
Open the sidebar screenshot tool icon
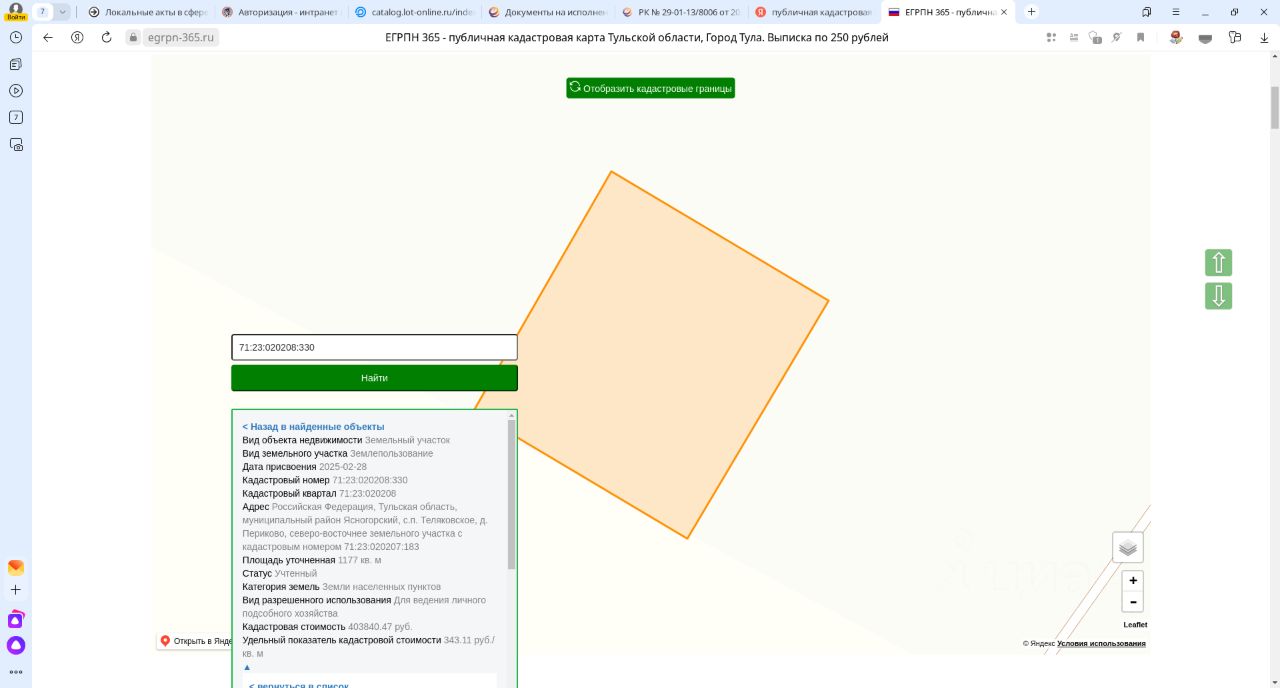pos(16,144)
